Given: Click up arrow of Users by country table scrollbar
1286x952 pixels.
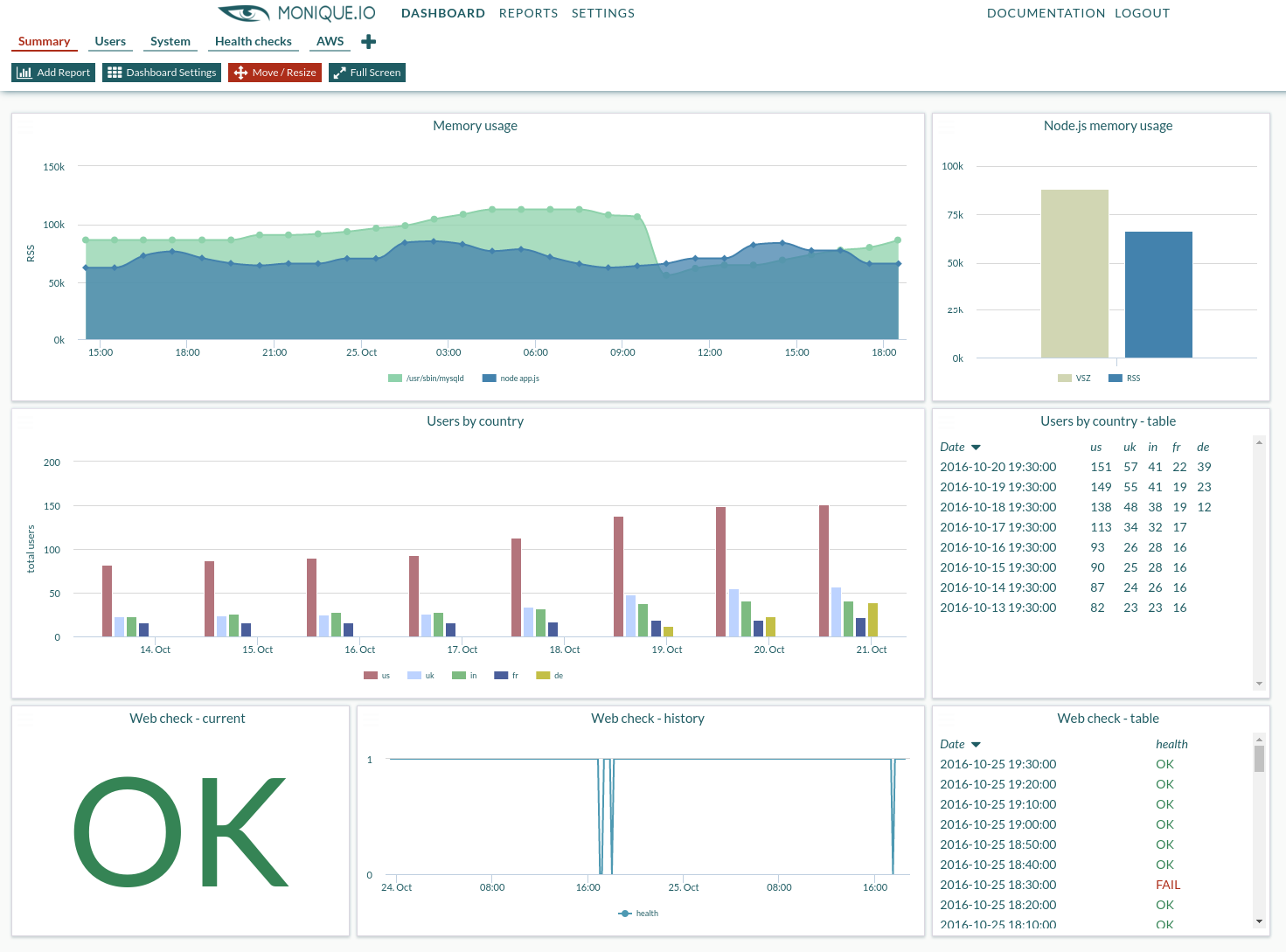Looking at the screenshot, I should coord(1259,442).
